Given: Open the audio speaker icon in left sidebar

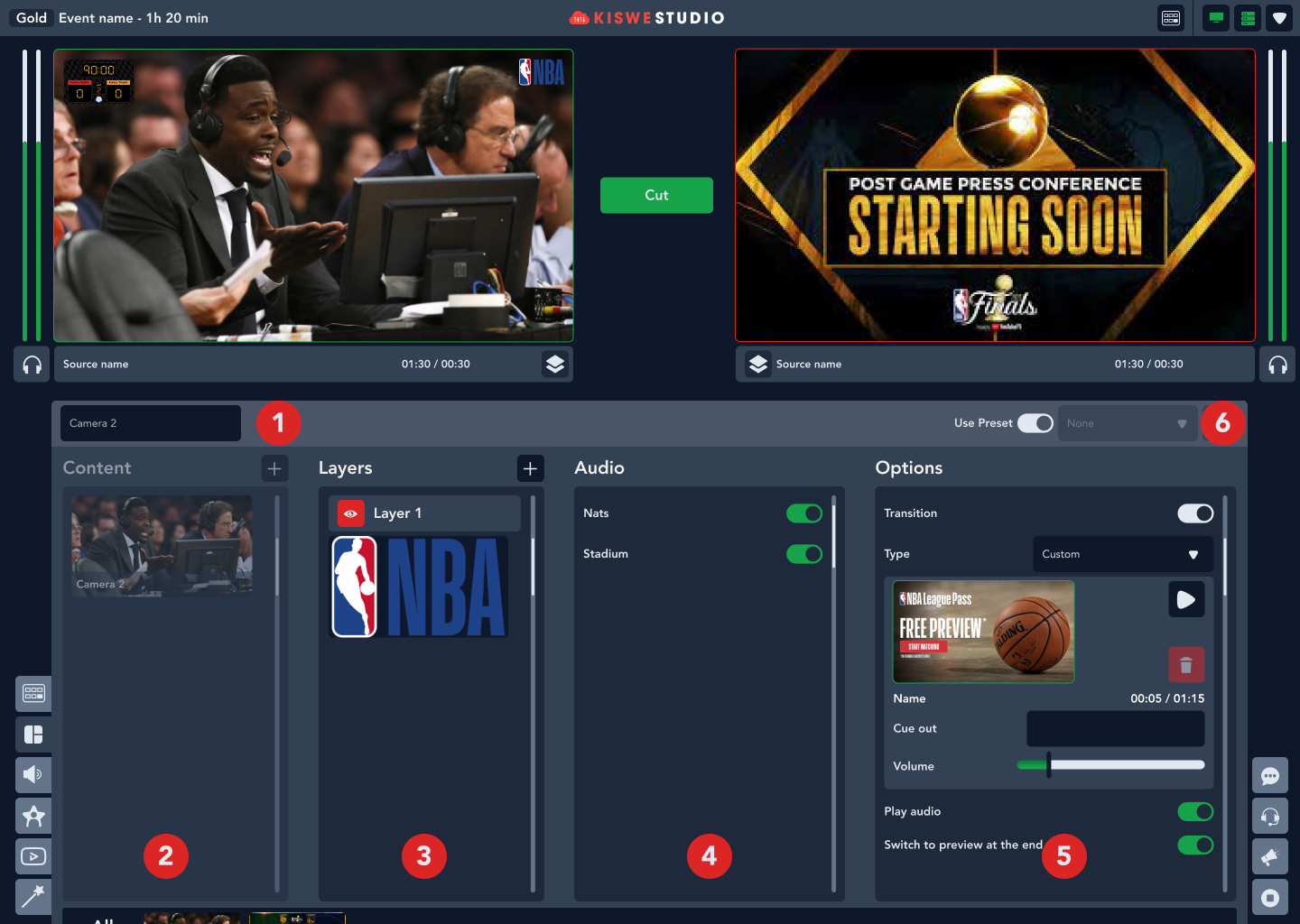Looking at the screenshot, I should coord(33,774).
